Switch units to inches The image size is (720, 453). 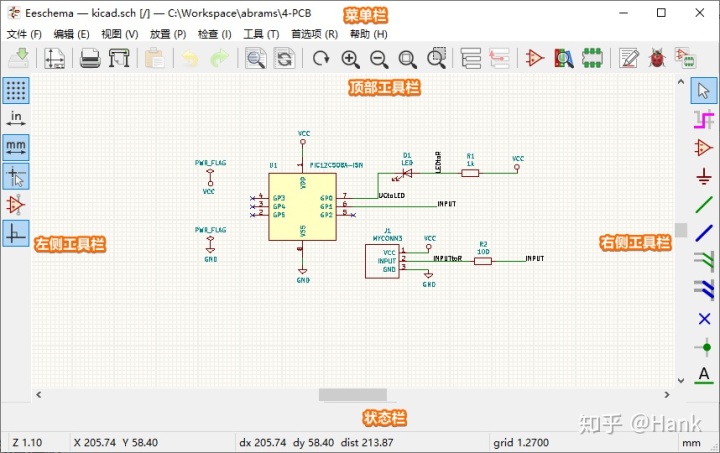tap(16, 118)
